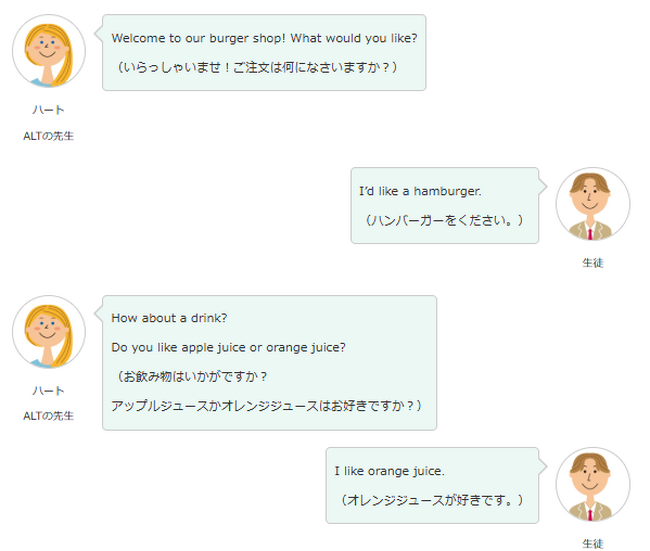Click the アップルジュースかオレンジジュース translation line

[x=266, y=405]
